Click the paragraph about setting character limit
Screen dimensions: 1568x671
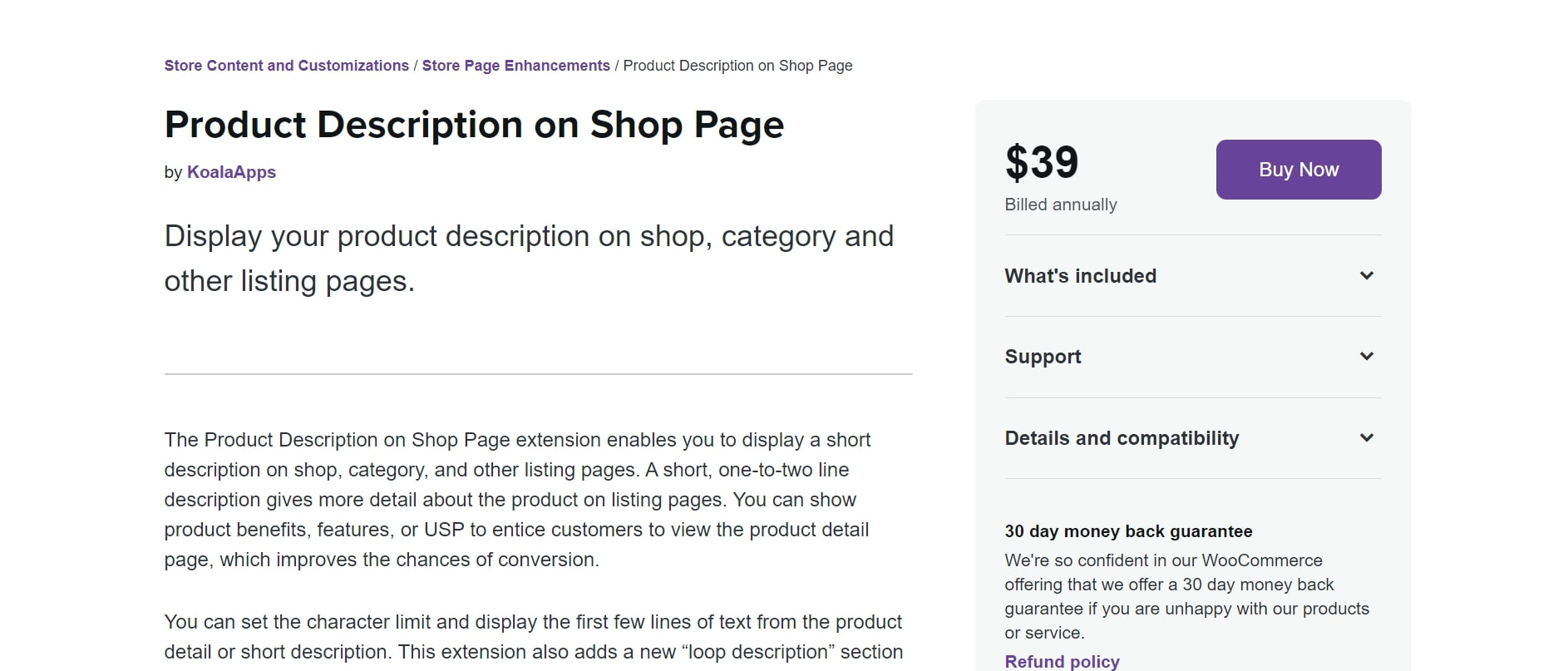click(x=533, y=637)
